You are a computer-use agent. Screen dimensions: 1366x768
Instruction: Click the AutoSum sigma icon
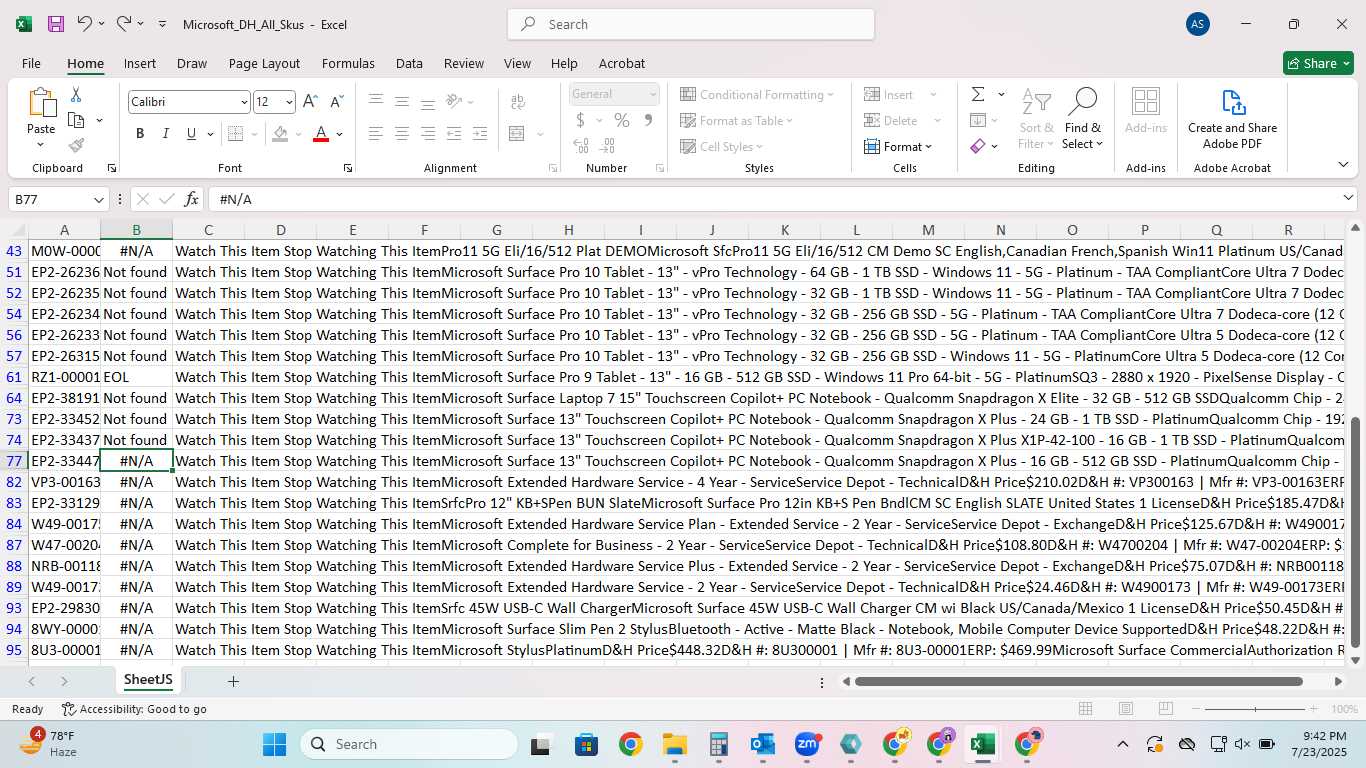978,94
